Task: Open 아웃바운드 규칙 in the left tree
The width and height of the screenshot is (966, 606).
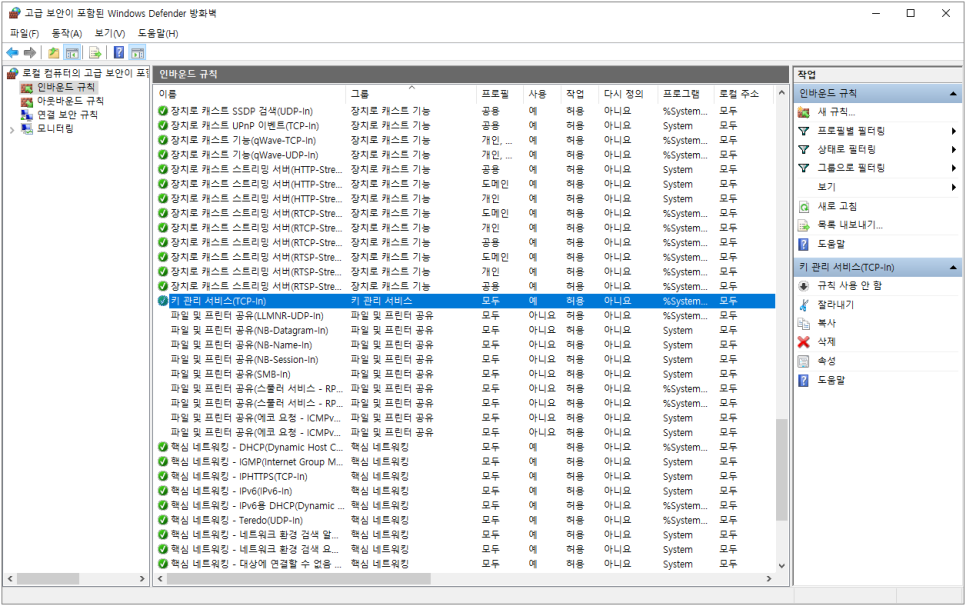Action: click(70, 101)
